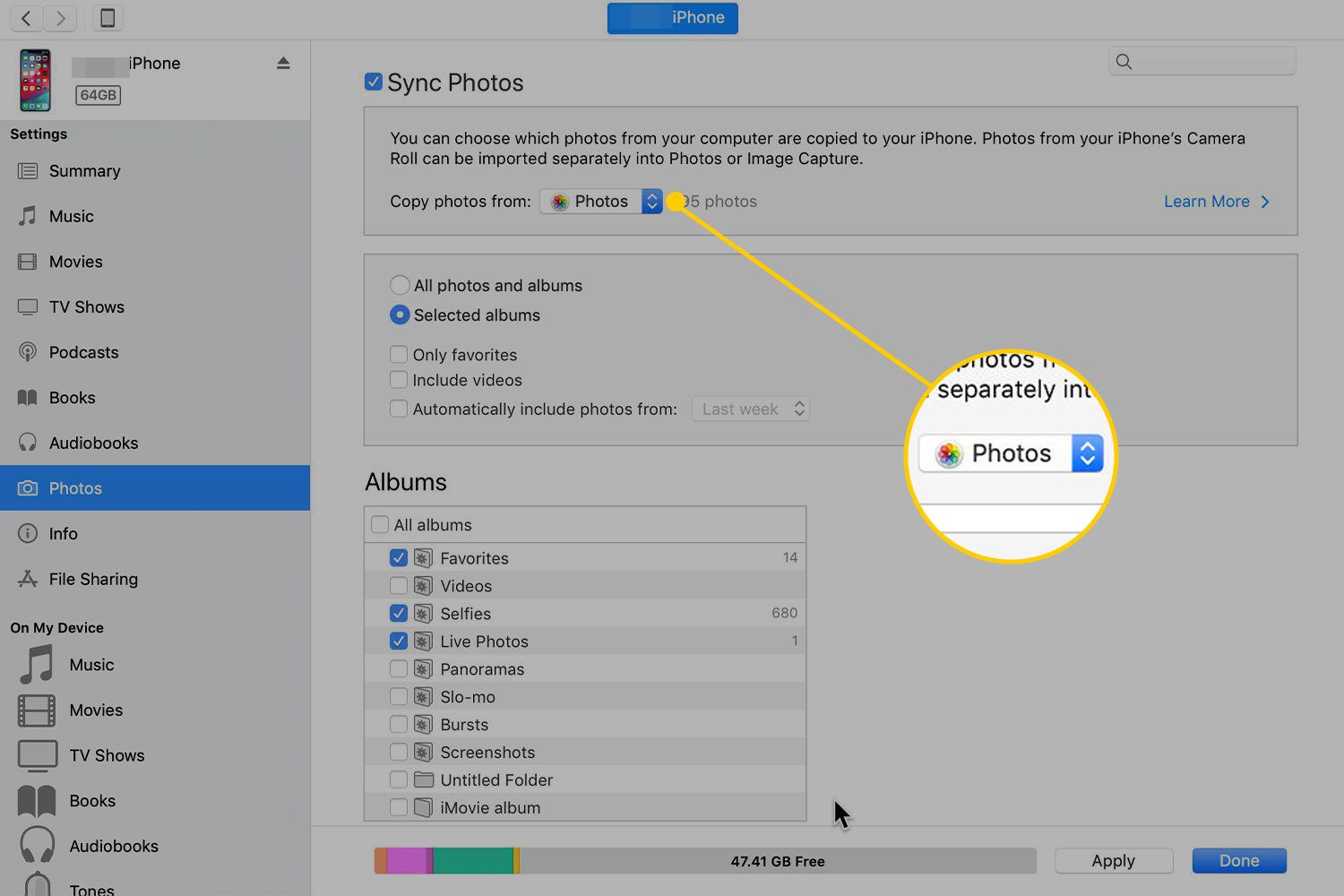Viewport: 1344px width, 896px height.
Task: Click the iPhone tab button at top
Action: (672, 18)
